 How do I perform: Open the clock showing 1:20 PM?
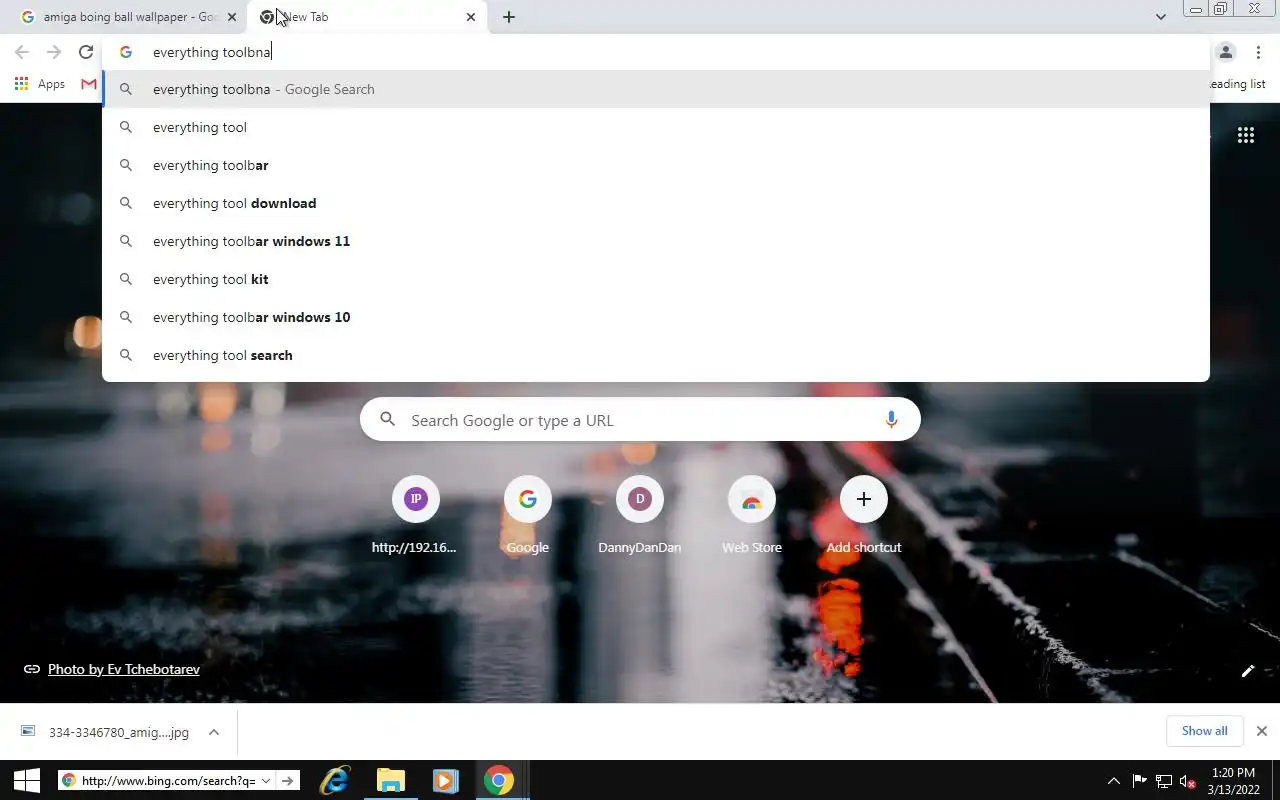1233,780
